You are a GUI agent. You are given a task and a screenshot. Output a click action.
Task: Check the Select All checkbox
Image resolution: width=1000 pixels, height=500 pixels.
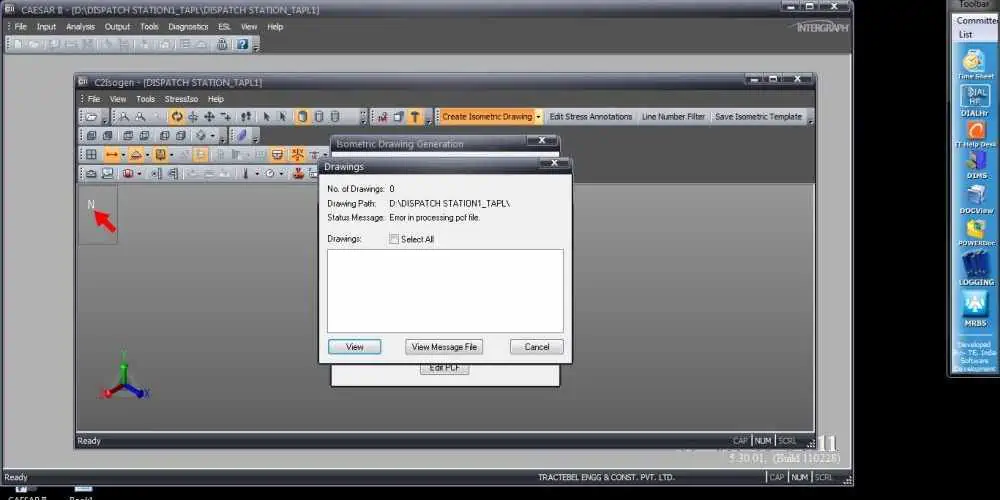click(393, 239)
